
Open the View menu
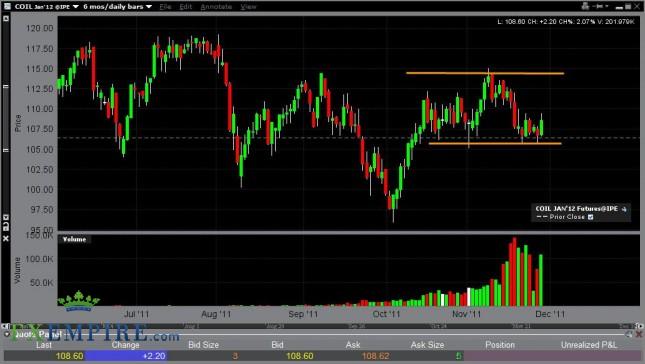248,7
